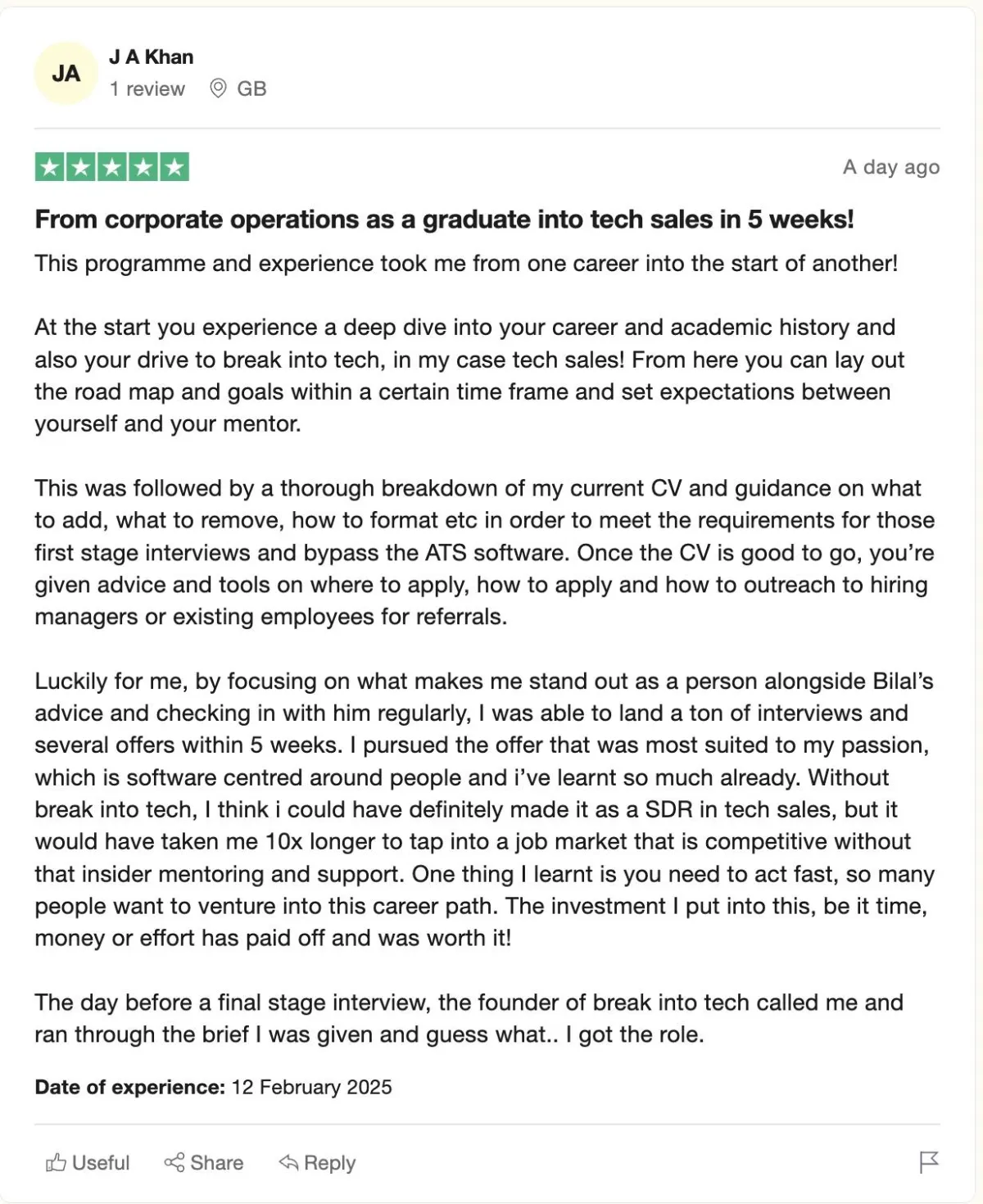Mark the review as Useful
Screen dimensions: 983x1204
pyautogui.click(x=88, y=1162)
